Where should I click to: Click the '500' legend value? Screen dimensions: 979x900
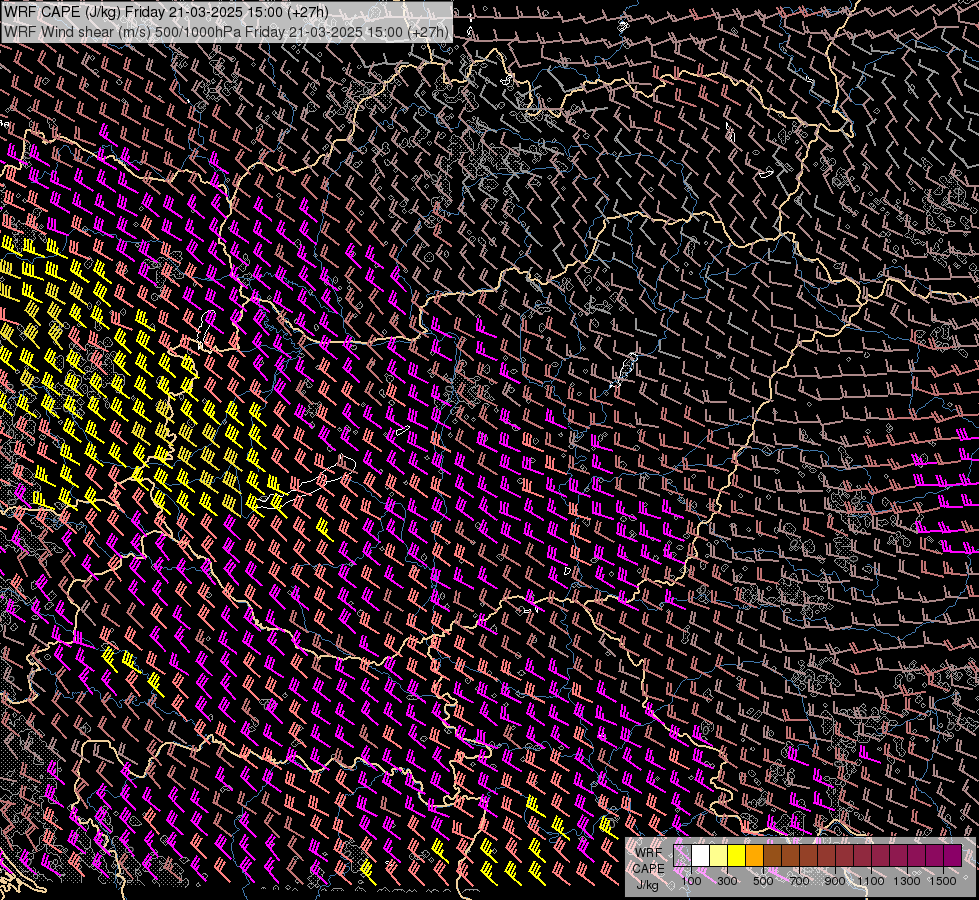coord(763,881)
